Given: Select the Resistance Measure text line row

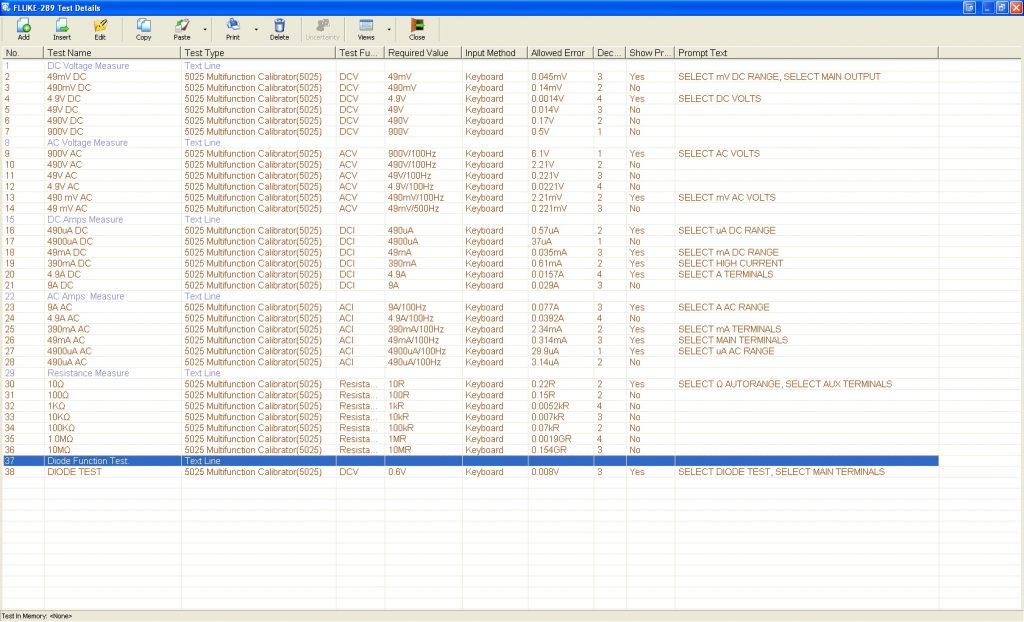Looking at the screenshot, I should tap(88, 373).
